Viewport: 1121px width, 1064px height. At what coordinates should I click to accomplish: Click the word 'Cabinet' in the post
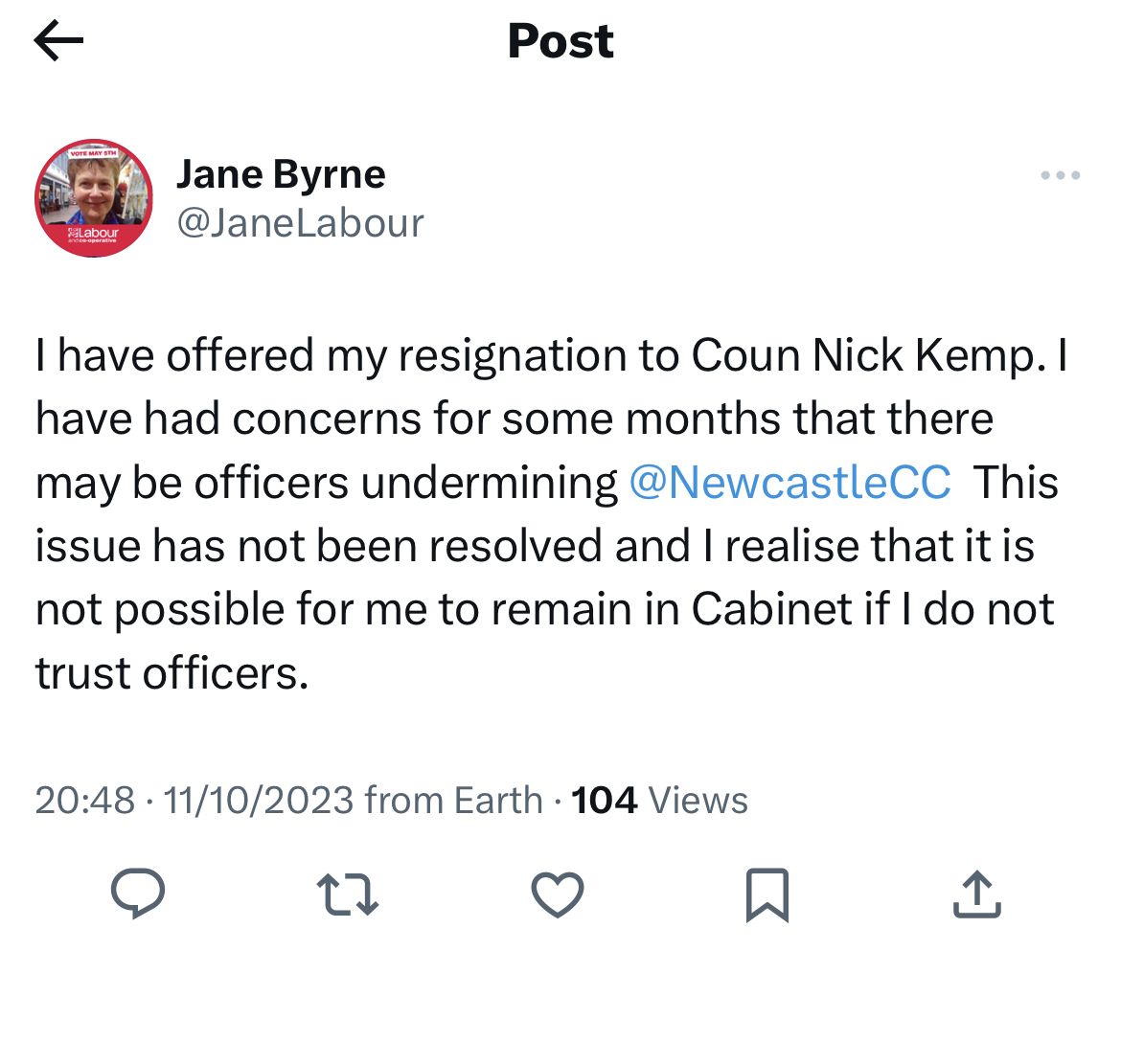pos(771,609)
